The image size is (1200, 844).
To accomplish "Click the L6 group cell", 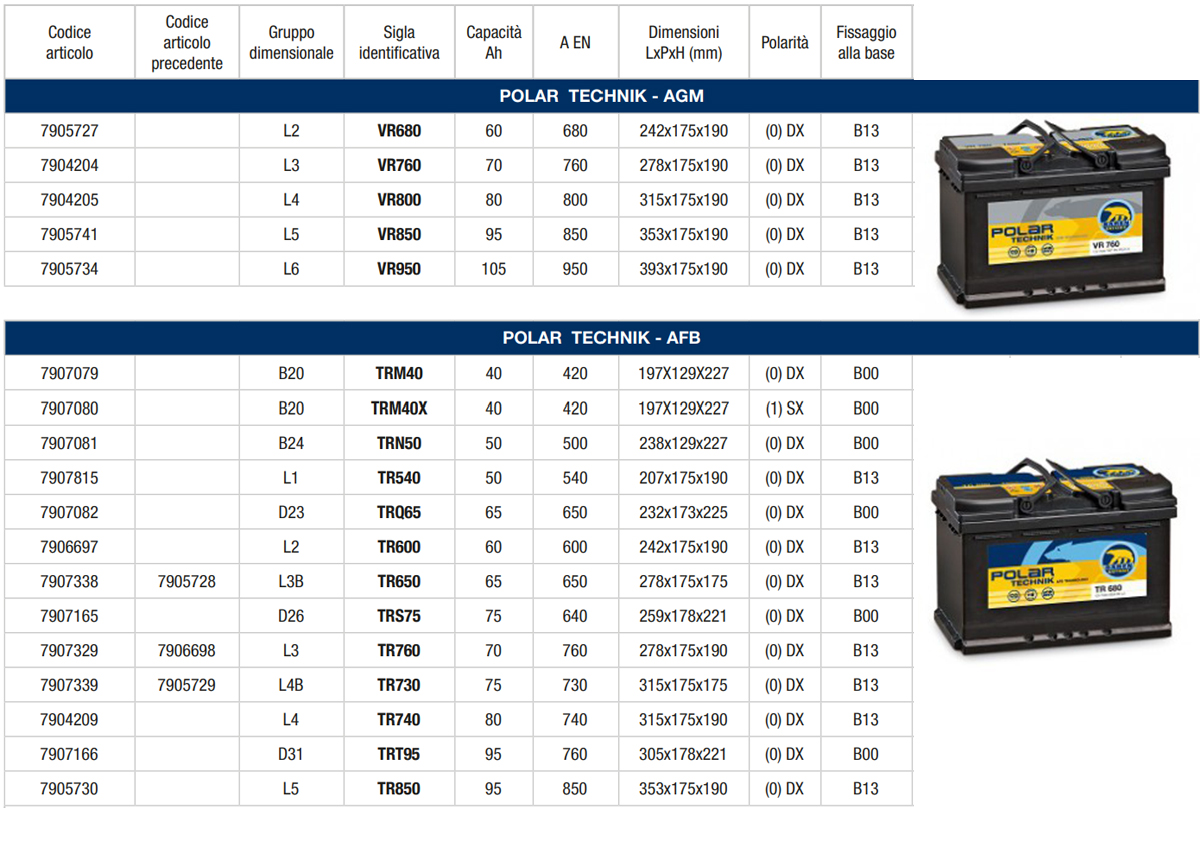I will pyautogui.click(x=291, y=269).
